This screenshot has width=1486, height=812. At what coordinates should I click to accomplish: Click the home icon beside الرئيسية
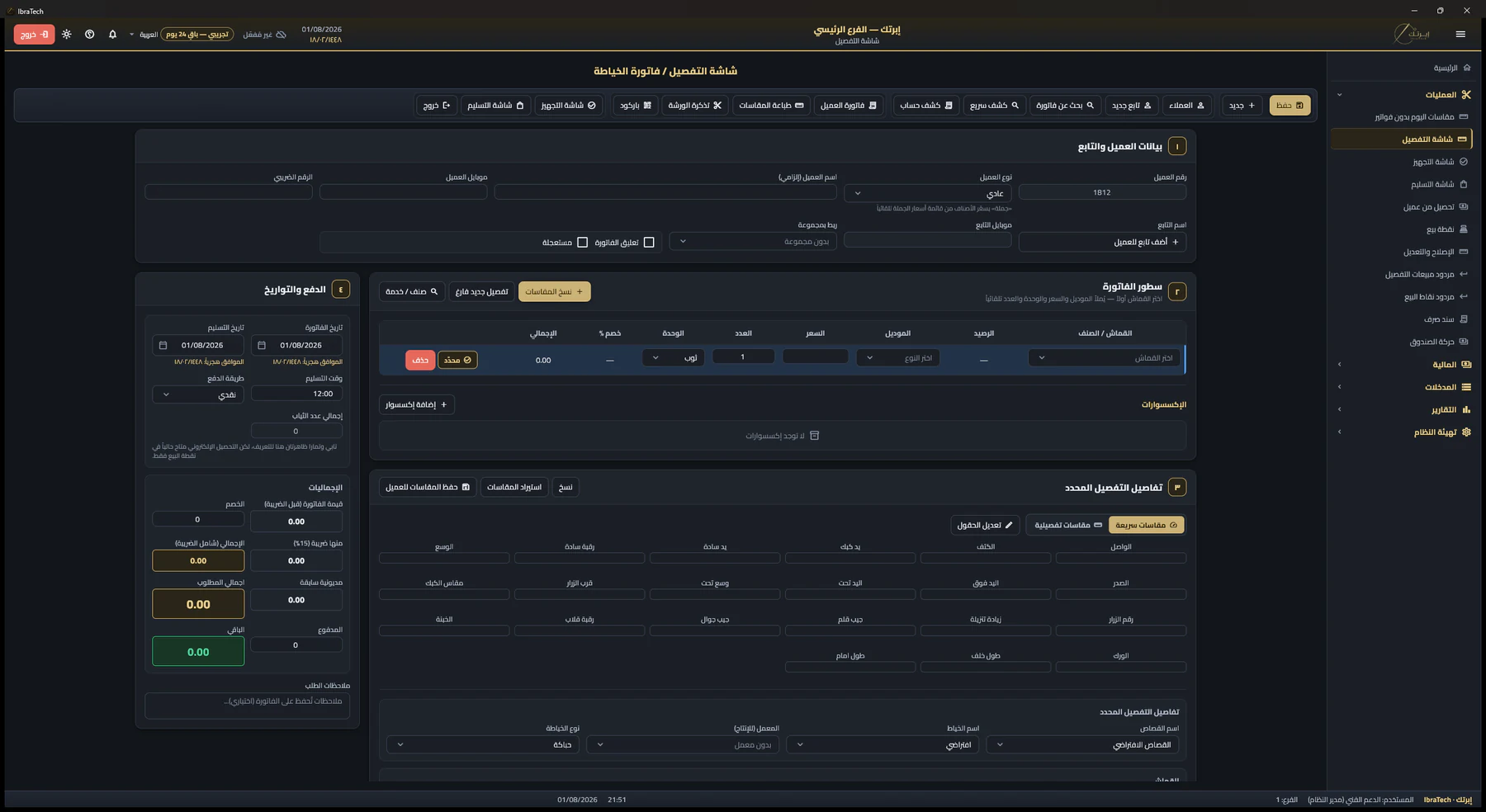tap(1466, 68)
